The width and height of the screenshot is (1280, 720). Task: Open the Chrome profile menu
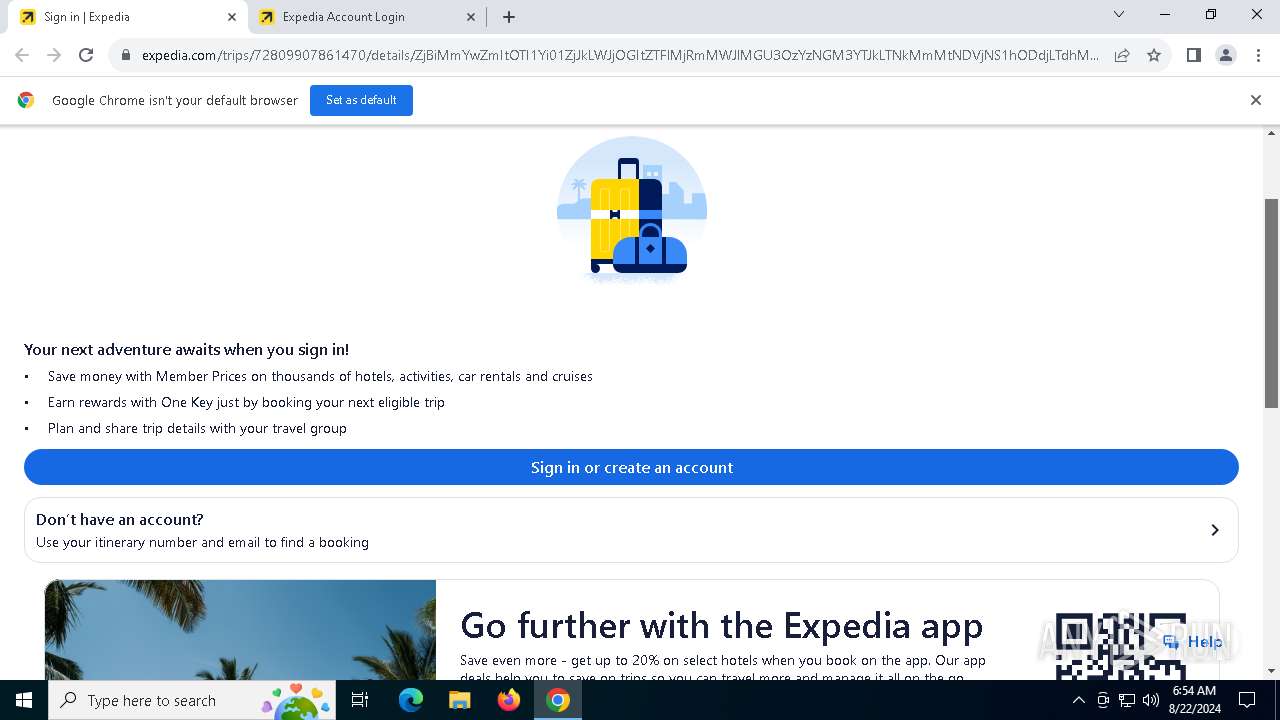[1226, 55]
